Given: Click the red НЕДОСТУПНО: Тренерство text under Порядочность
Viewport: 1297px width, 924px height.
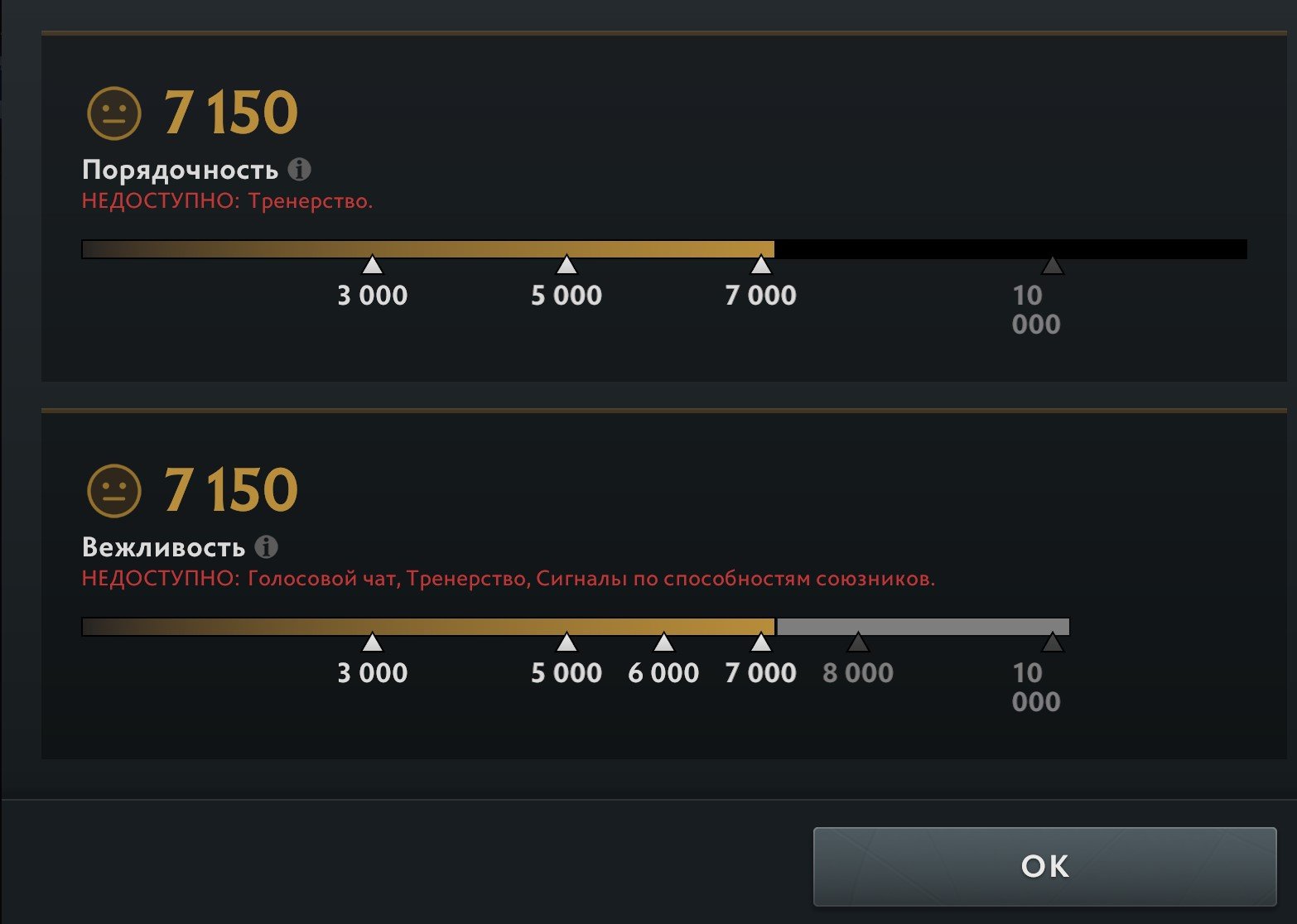Looking at the screenshot, I should [x=227, y=201].
